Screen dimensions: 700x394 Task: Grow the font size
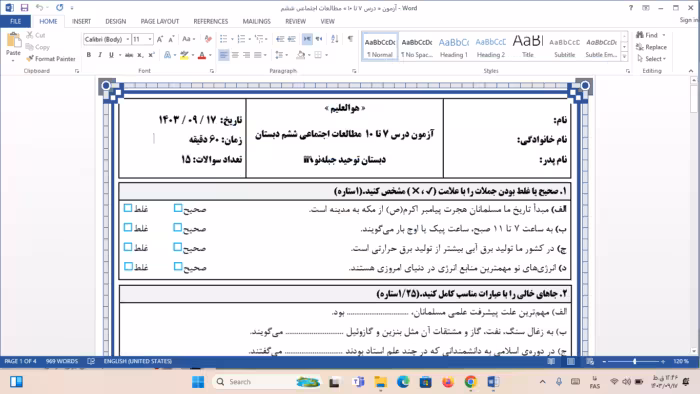160,39
